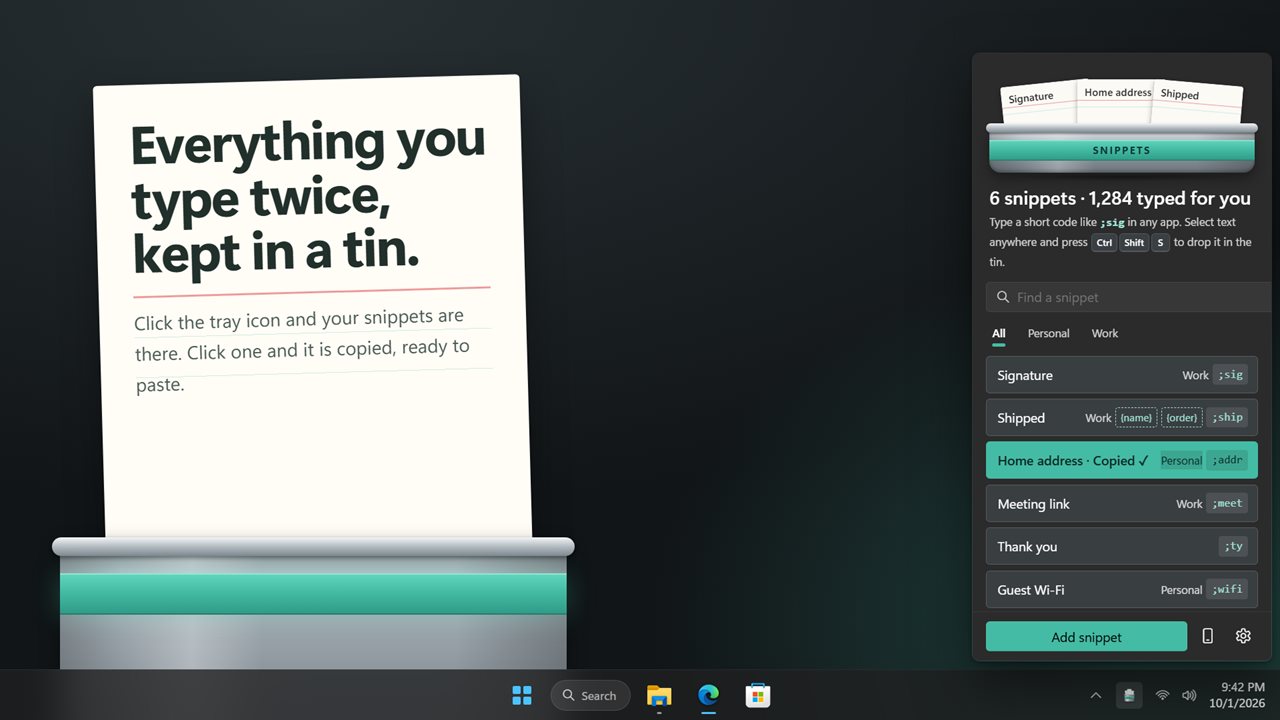Click the {name} placeholder on Shipped

[x=1136, y=418]
